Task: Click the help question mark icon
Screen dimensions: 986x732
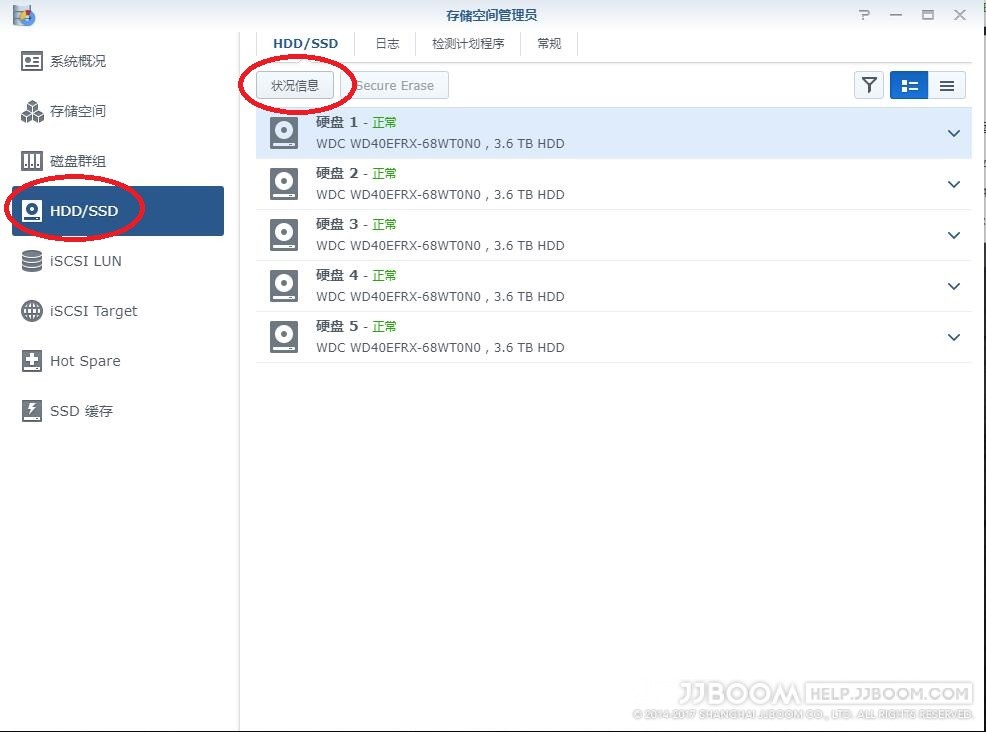Action: click(865, 15)
